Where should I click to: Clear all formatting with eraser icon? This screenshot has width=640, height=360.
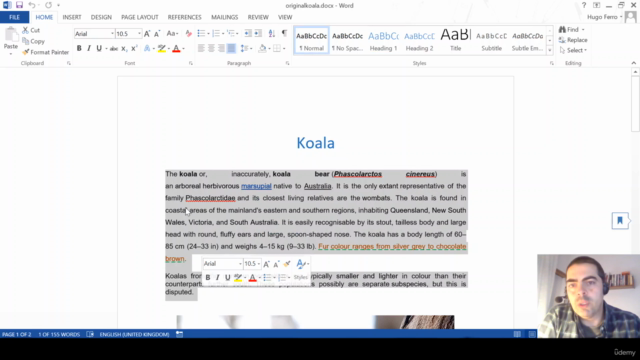coord(188,34)
